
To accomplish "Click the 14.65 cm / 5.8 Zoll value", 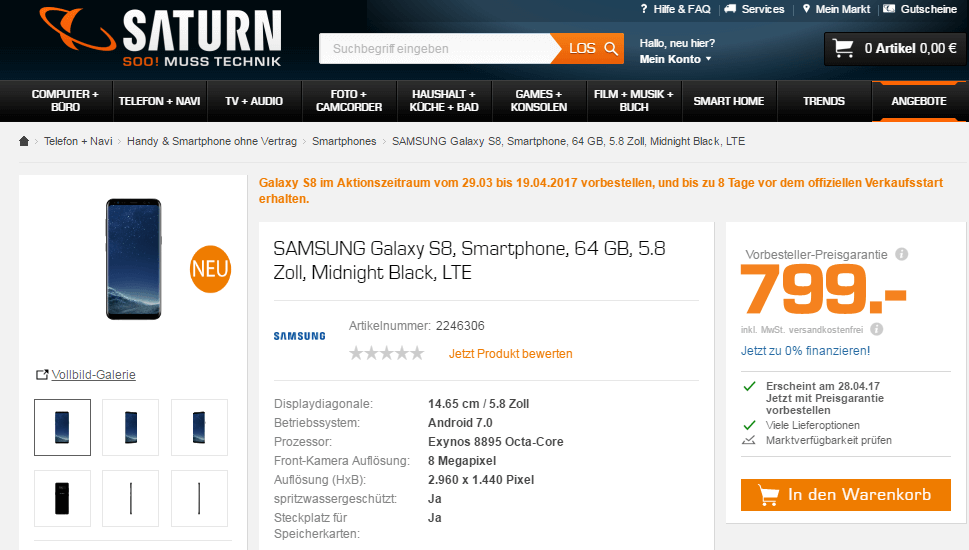I will click(478, 404).
